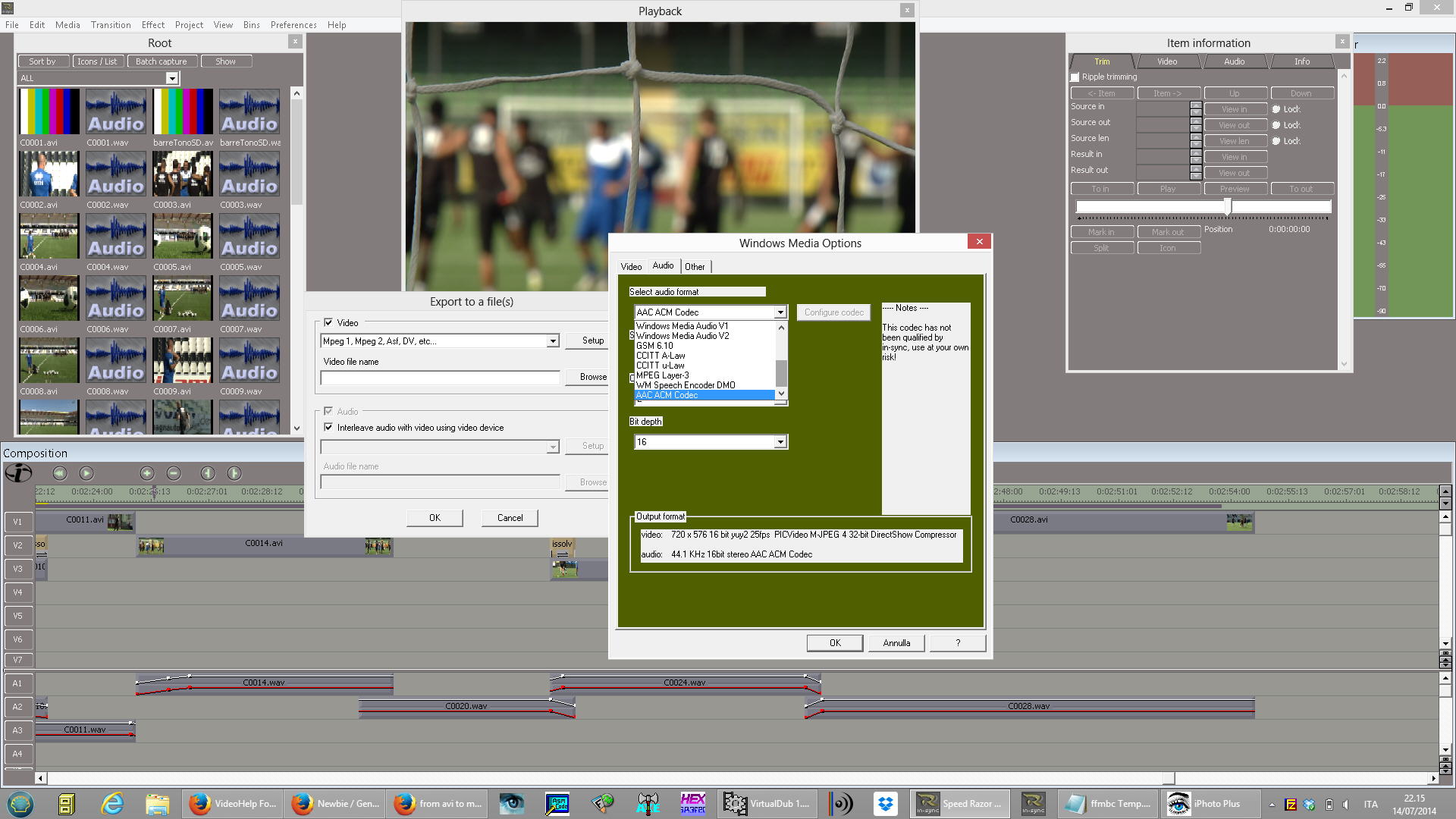Click the Dropbox icon in taskbar
The image size is (1456, 819).
[x=885, y=803]
